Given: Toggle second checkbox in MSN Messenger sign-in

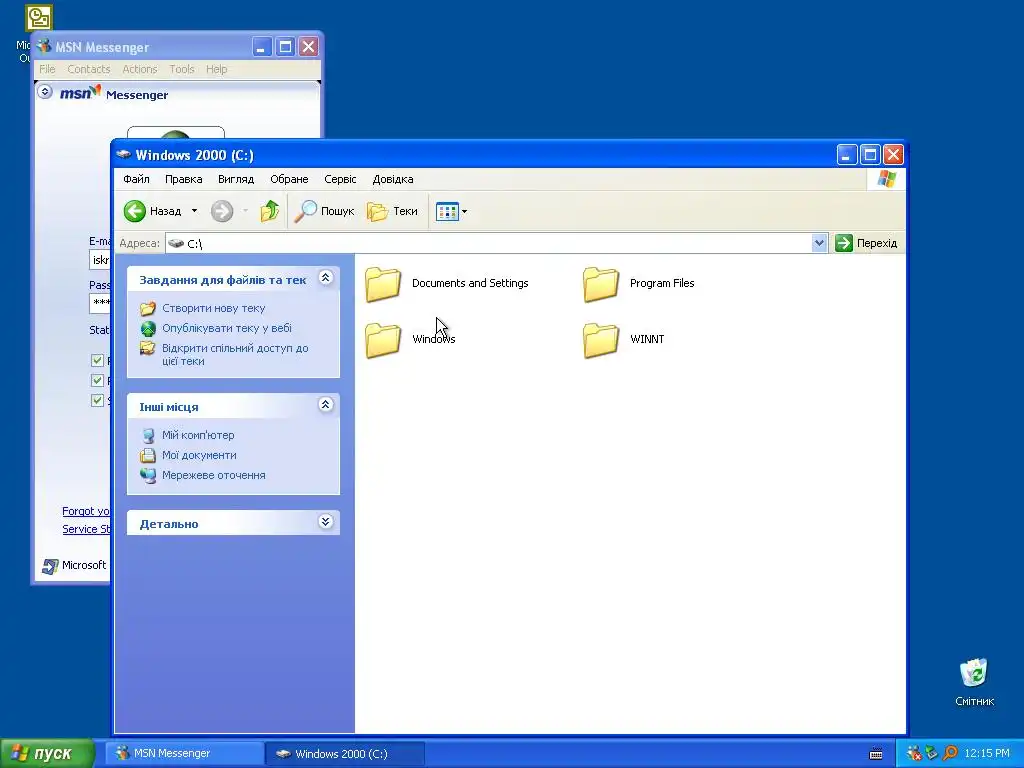Looking at the screenshot, I should coord(97,380).
